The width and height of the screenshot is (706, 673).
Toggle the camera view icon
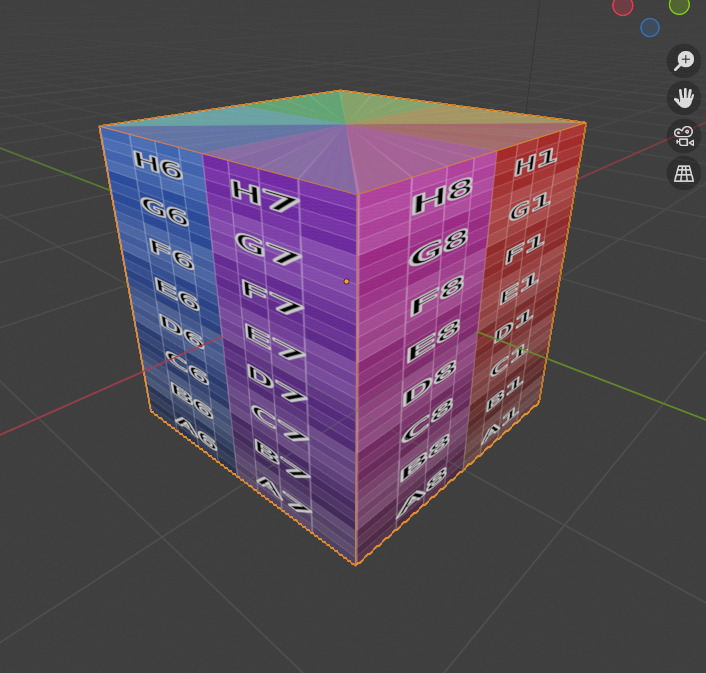[683, 136]
